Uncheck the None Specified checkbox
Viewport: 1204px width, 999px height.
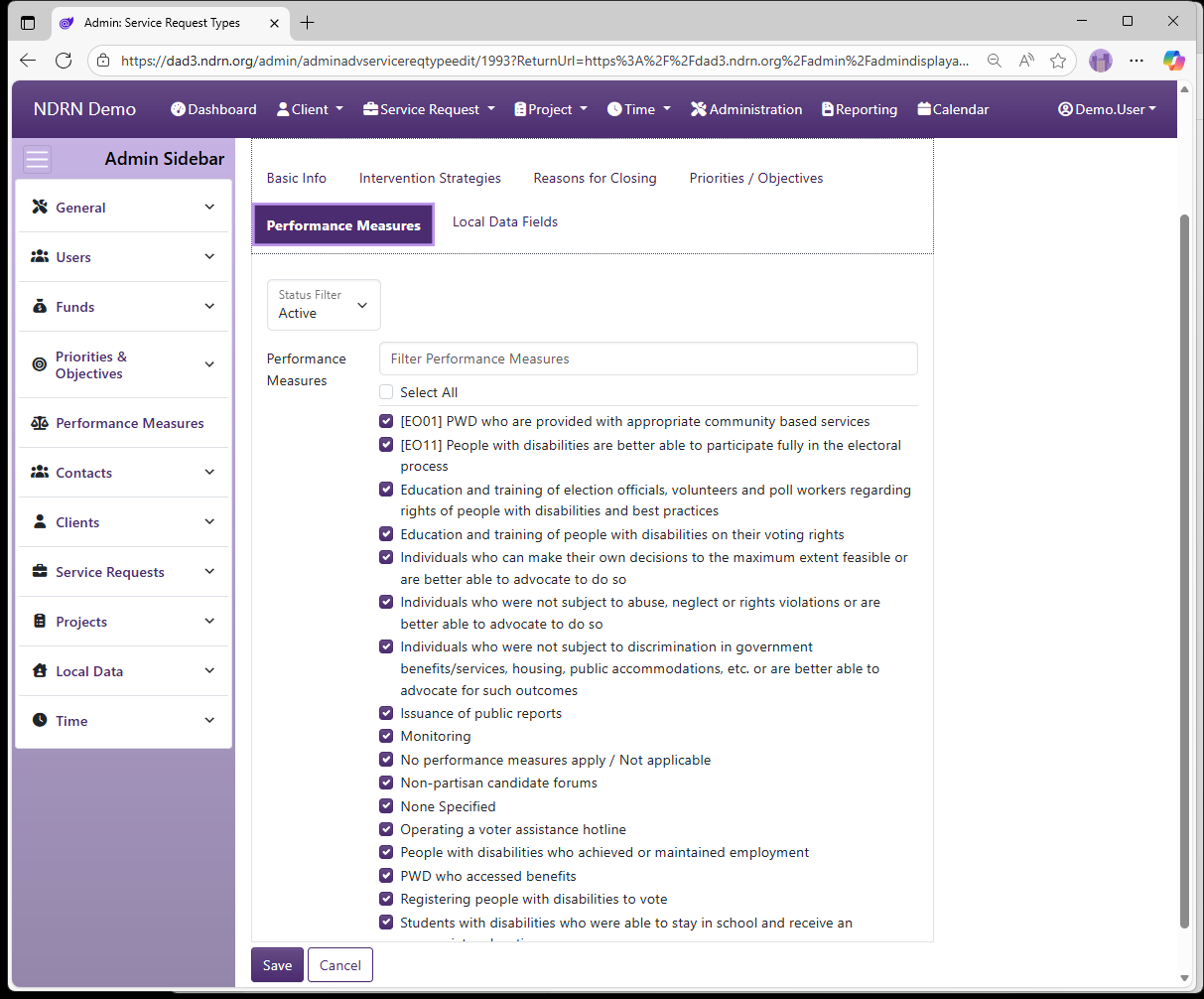(386, 805)
